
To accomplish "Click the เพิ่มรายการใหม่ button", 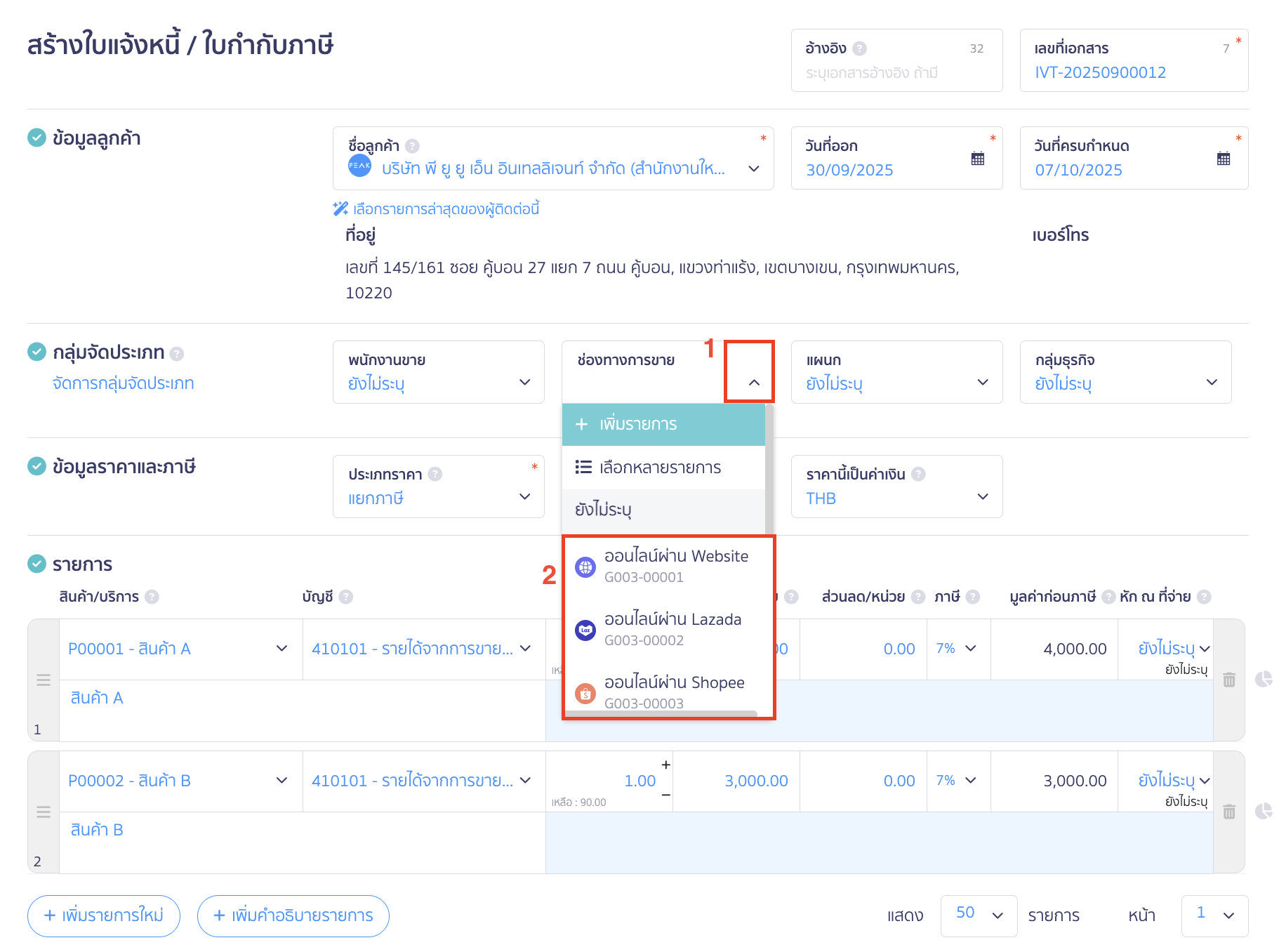I will [103, 915].
